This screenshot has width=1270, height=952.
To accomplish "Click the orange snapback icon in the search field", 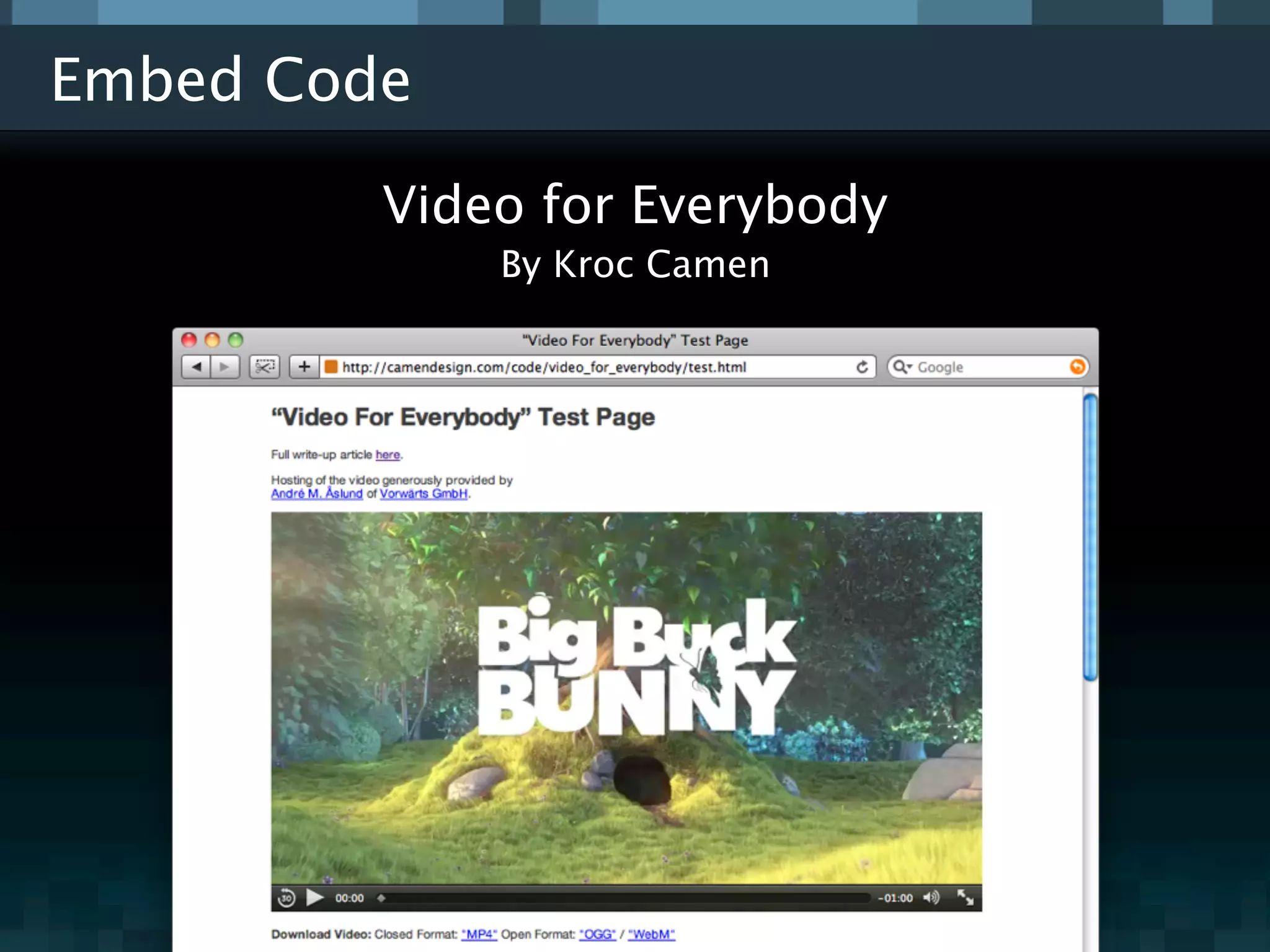I will pos(1078,367).
